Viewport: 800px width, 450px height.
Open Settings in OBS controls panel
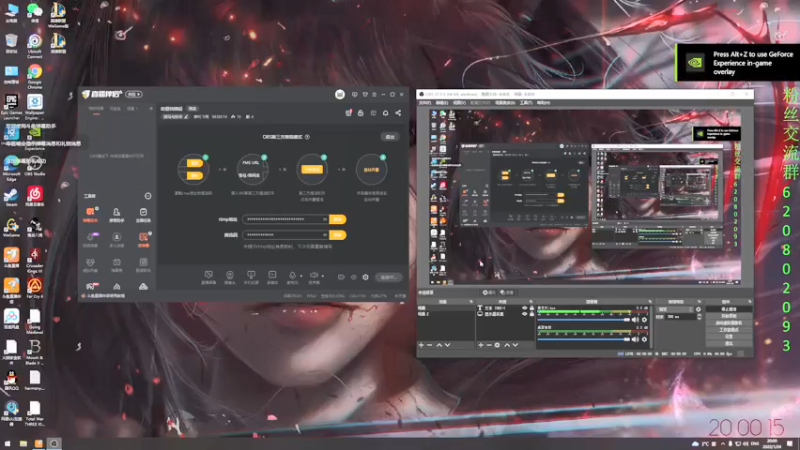tap(729, 337)
